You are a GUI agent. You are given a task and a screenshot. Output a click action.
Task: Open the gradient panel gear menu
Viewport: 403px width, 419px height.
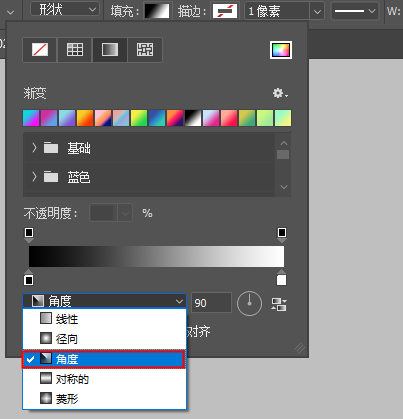click(280, 93)
